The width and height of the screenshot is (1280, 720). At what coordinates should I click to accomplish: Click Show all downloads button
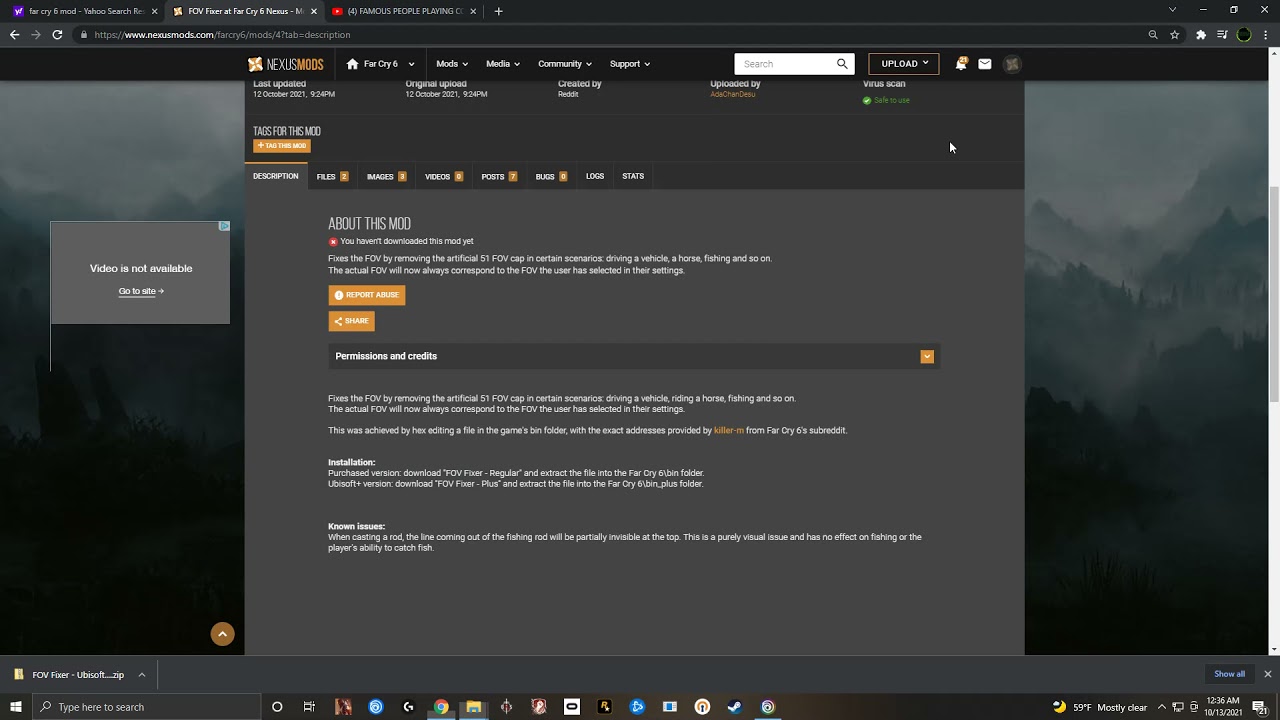click(1229, 674)
